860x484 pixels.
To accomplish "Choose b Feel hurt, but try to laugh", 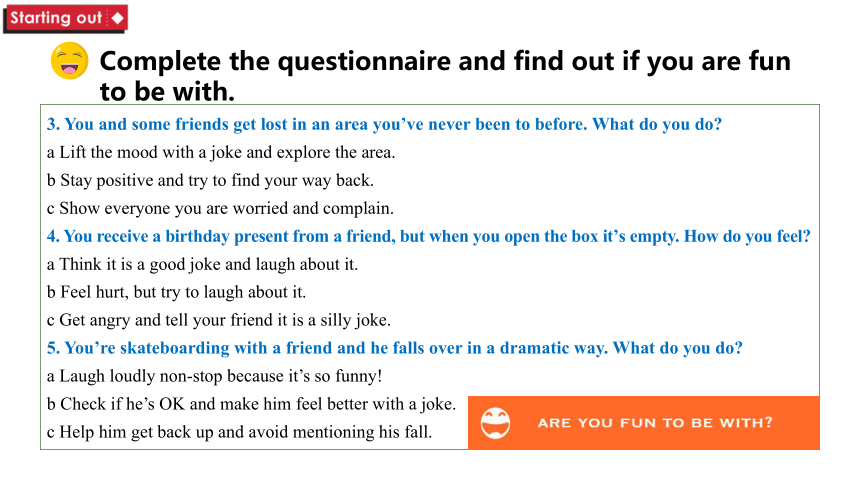I will coord(176,292).
